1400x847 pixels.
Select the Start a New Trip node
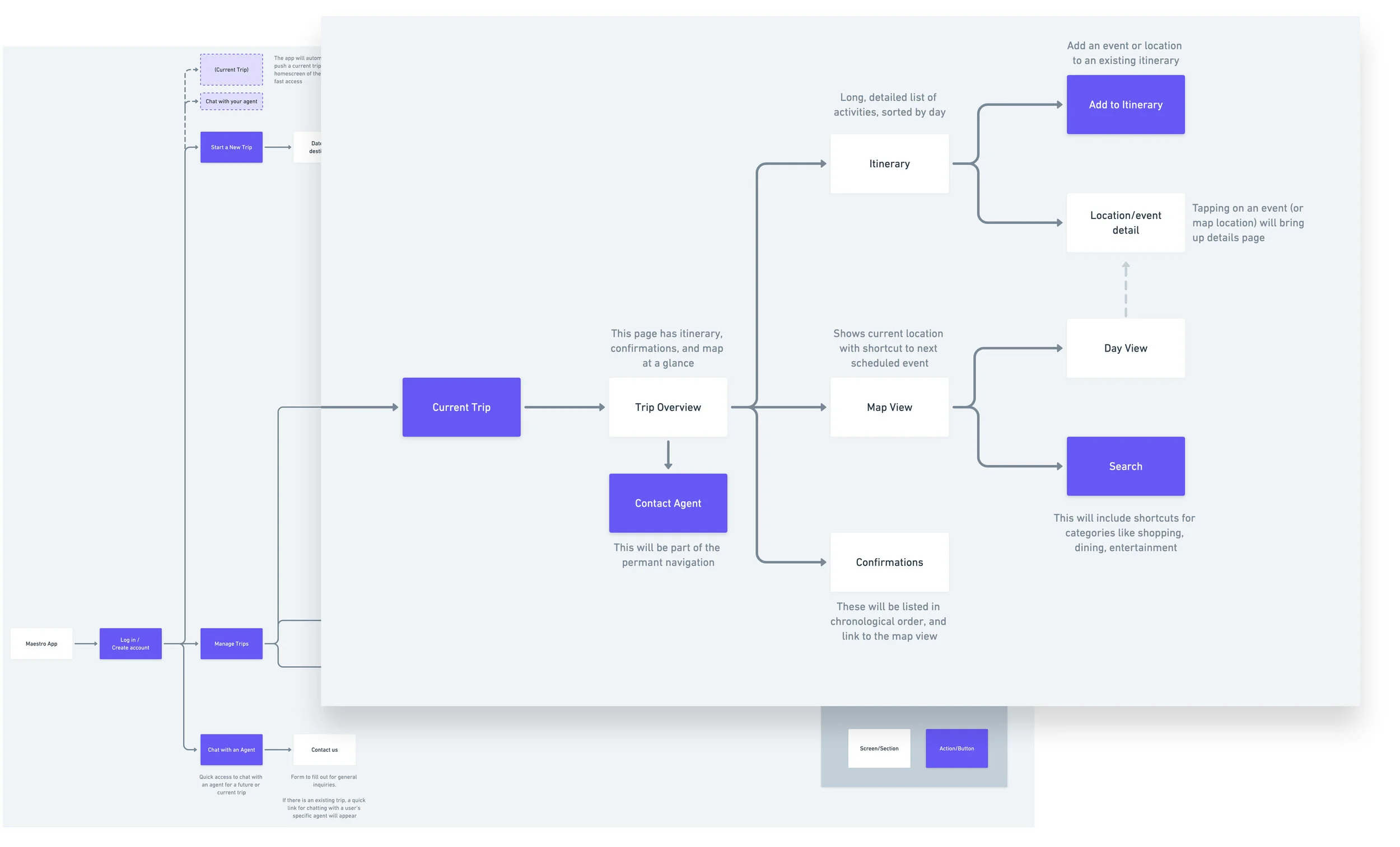click(x=231, y=147)
